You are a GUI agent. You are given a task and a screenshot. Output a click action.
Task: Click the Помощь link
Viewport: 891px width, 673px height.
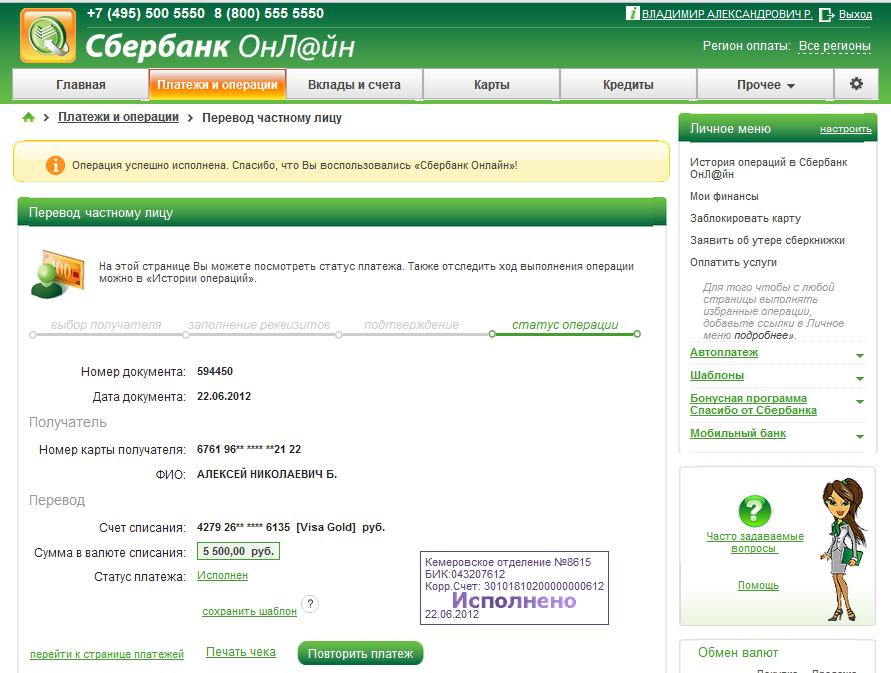click(x=758, y=585)
